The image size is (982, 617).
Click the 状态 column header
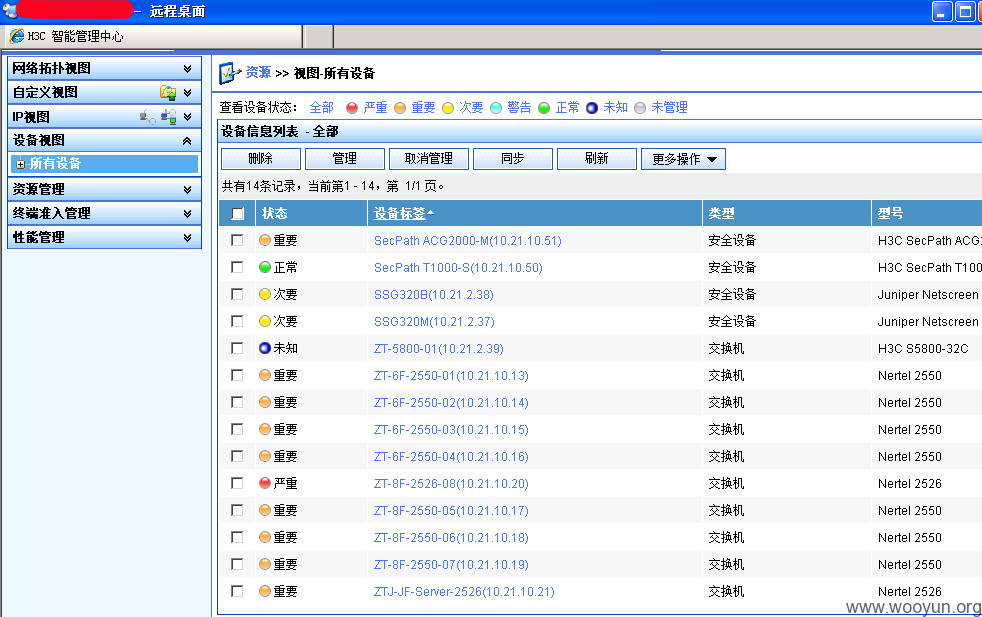click(x=274, y=214)
